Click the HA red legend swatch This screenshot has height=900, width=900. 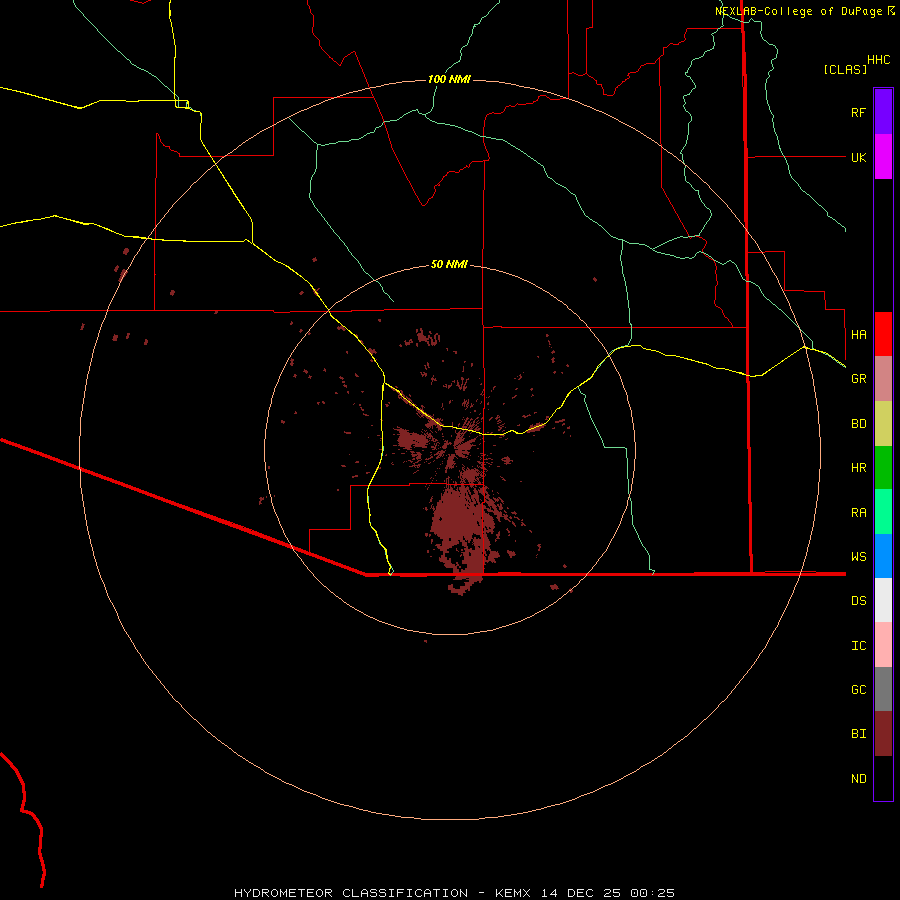click(x=883, y=334)
